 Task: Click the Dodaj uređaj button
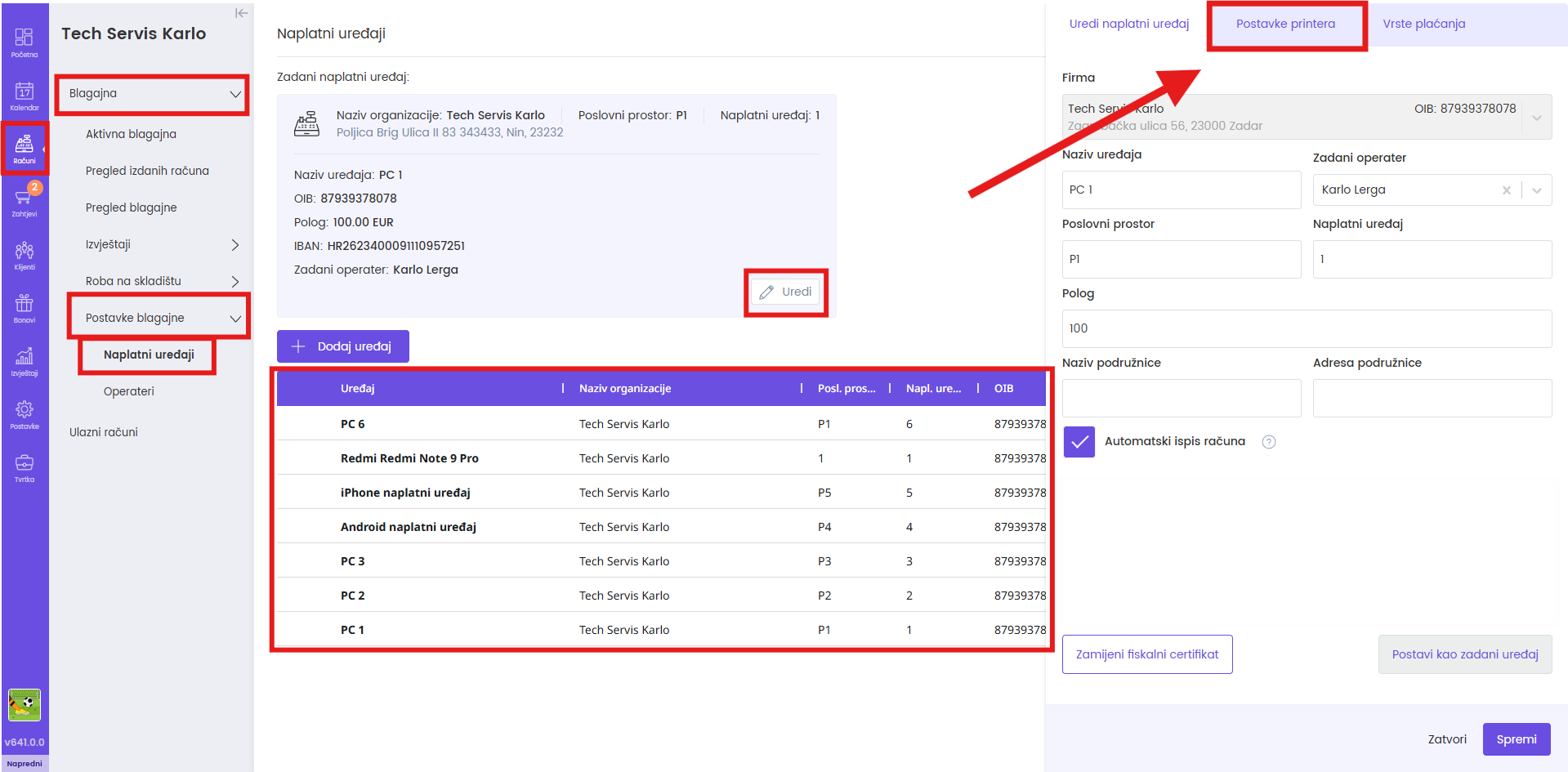coord(342,346)
